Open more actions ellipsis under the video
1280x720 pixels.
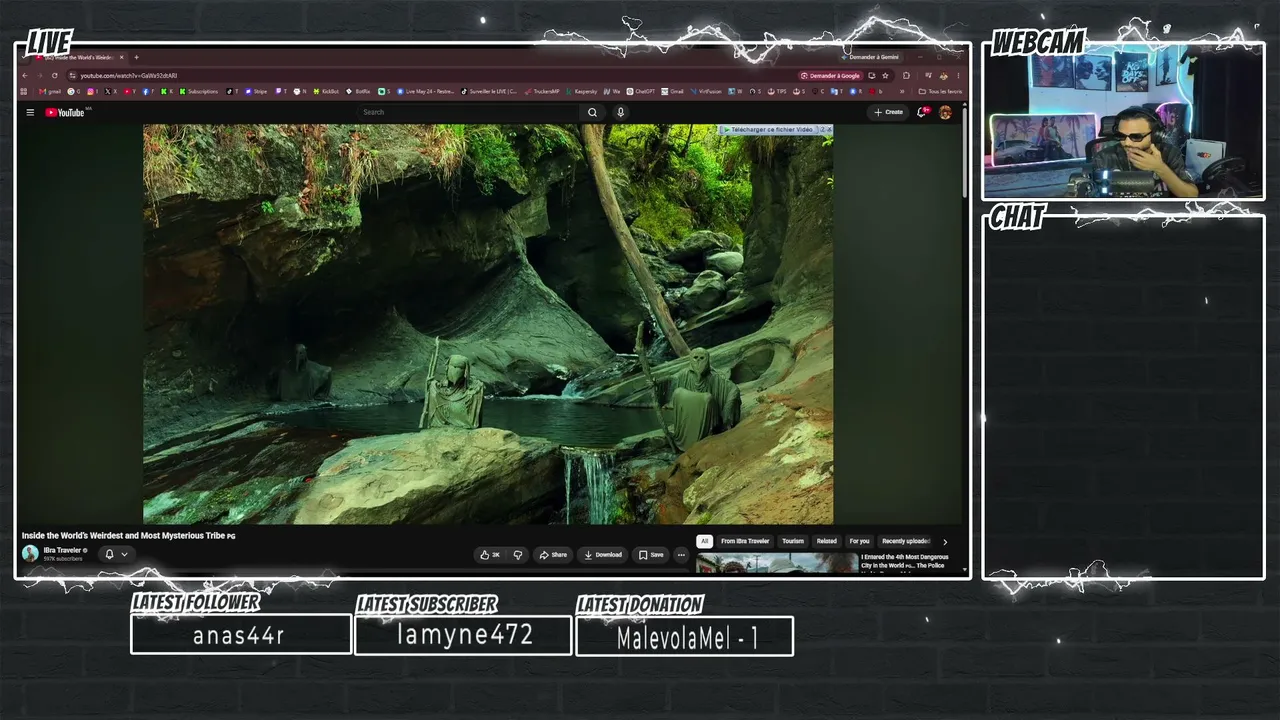(x=681, y=555)
